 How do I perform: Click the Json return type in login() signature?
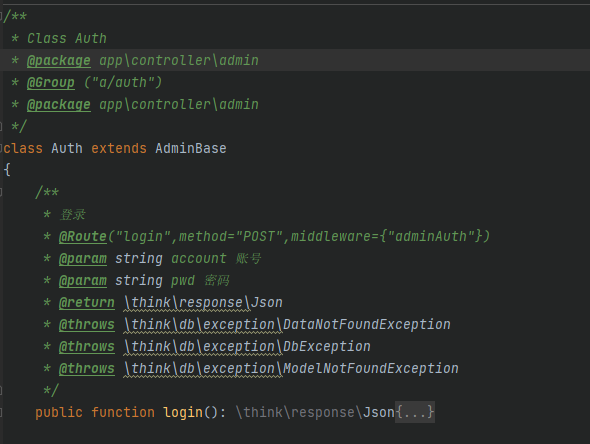coord(379,412)
